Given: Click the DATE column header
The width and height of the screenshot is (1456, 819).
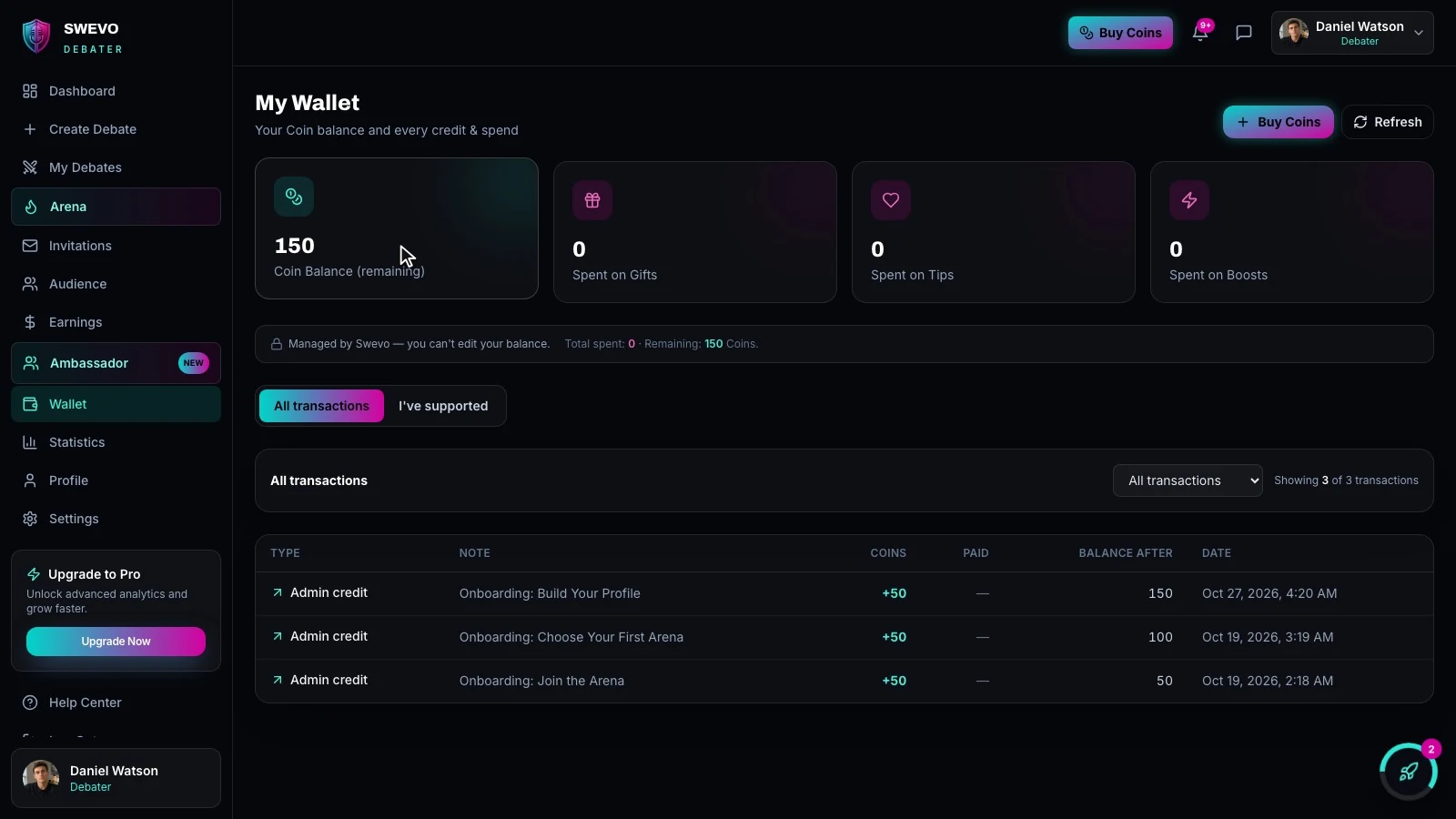Looking at the screenshot, I should [x=1217, y=553].
